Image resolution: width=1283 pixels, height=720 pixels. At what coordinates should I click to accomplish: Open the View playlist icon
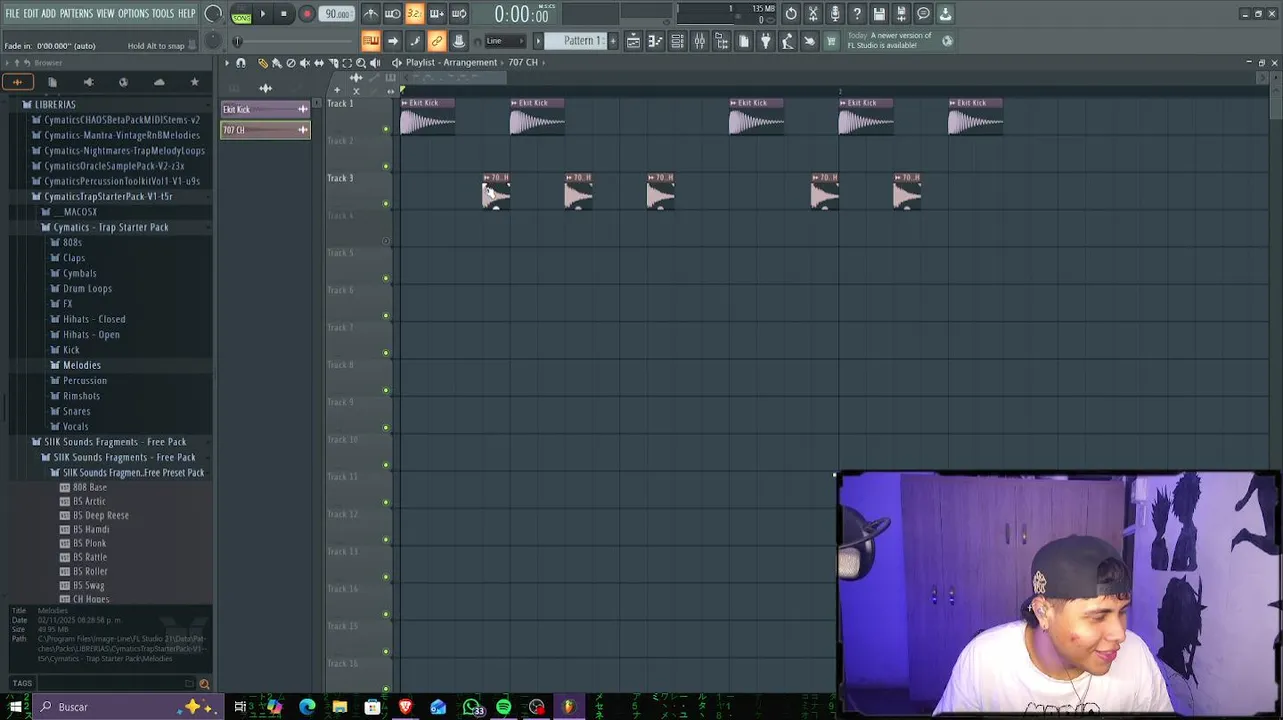[633, 41]
